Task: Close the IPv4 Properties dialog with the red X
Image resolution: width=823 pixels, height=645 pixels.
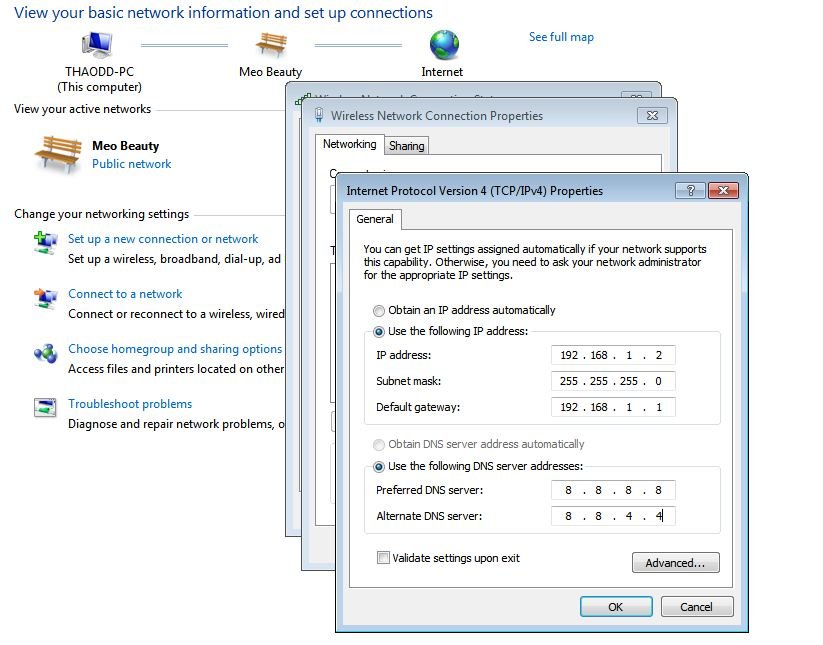Action: tap(723, 191)
